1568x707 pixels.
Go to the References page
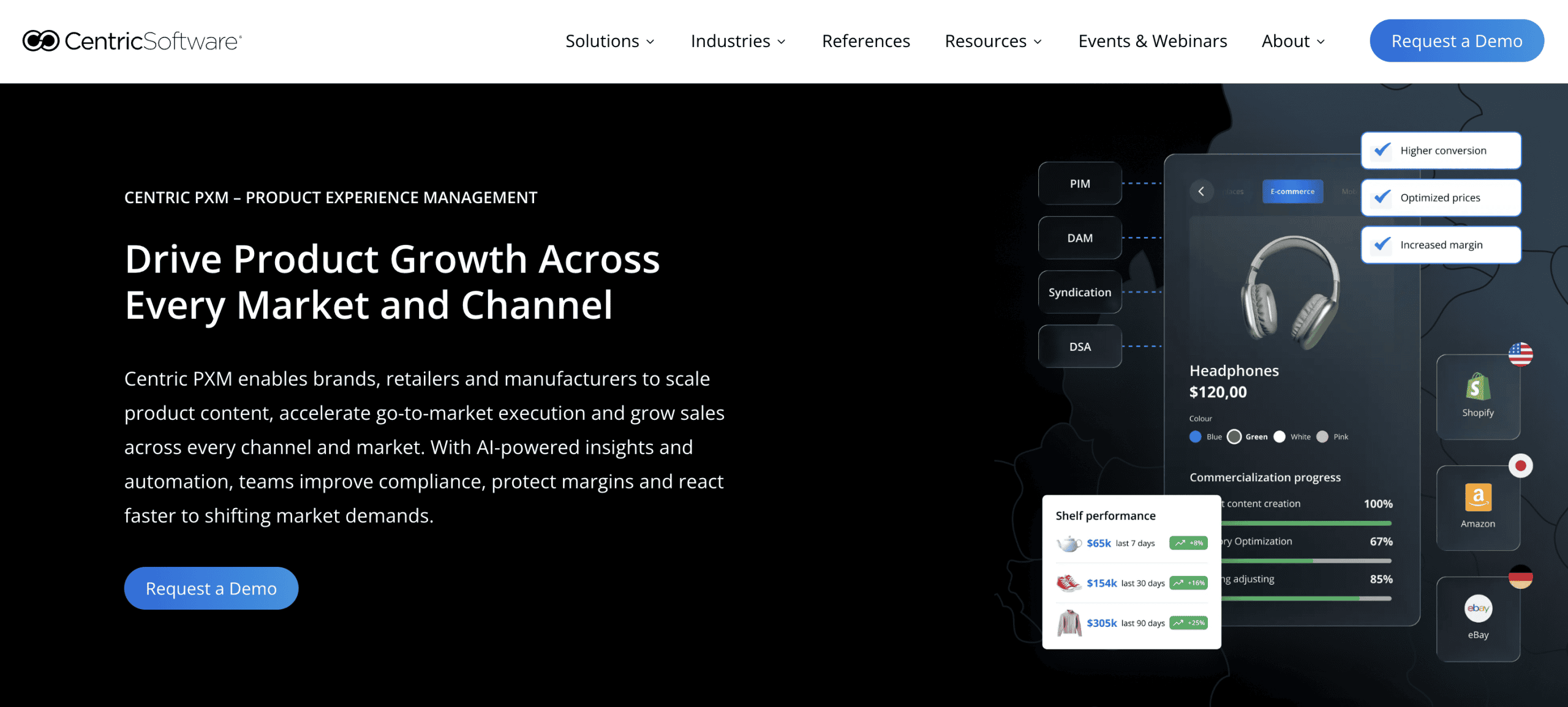(x=865, y=41)
